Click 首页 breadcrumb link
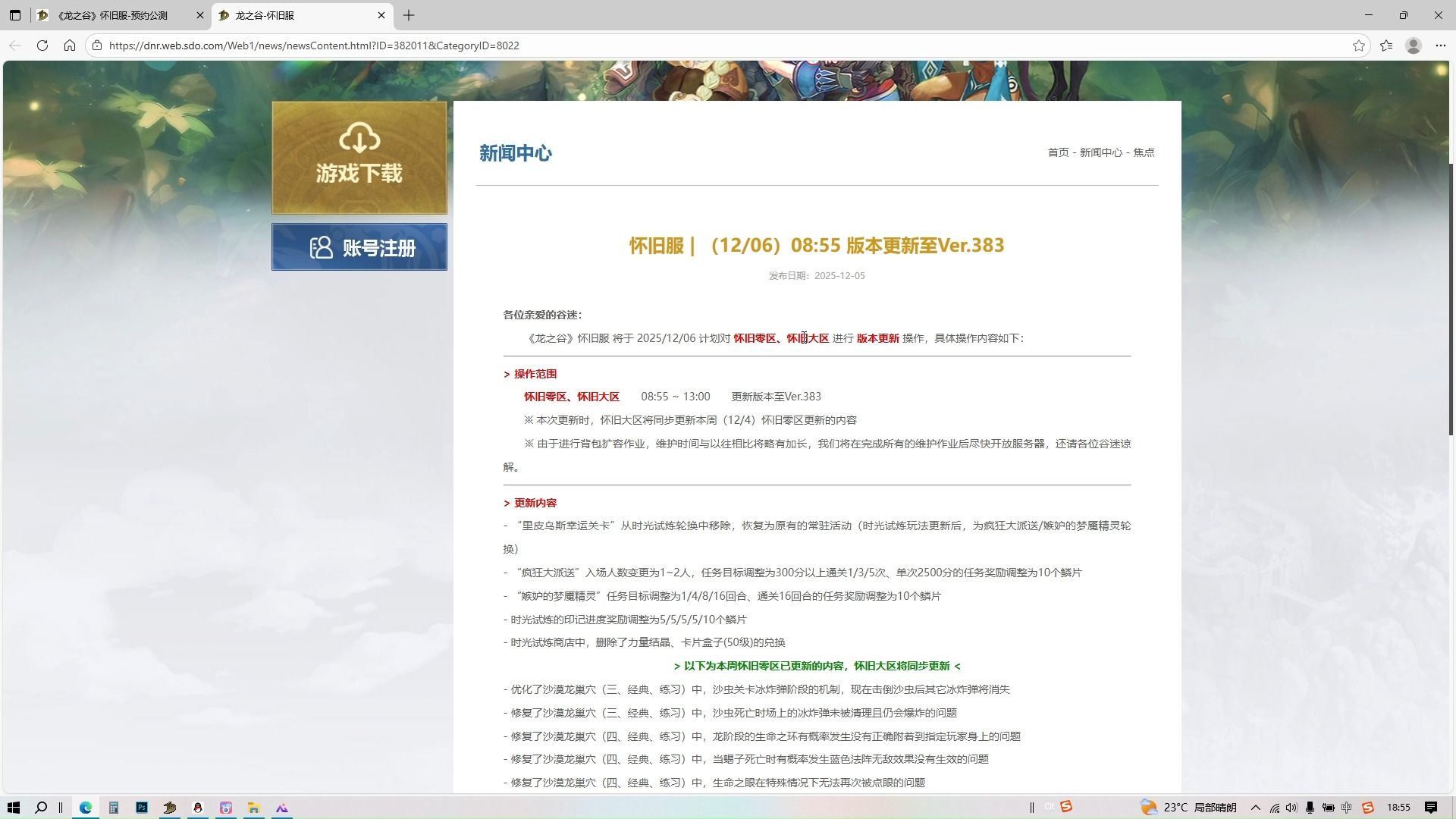Screen dimensions: 1456x819 (x=1058, y=152)
